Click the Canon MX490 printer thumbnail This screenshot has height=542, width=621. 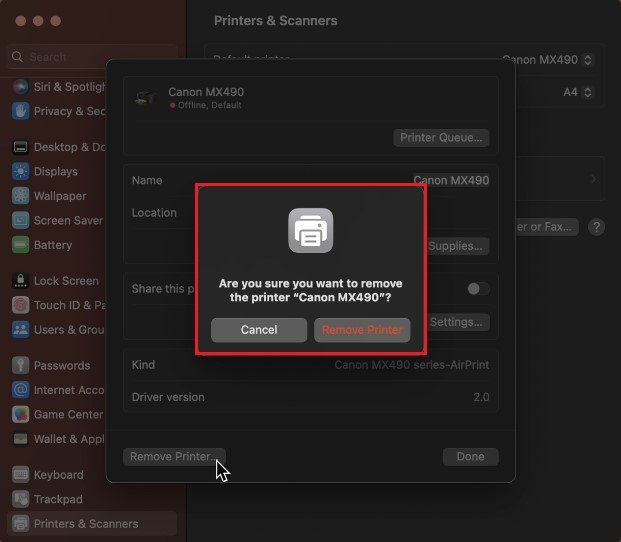[x=146, y=97]
